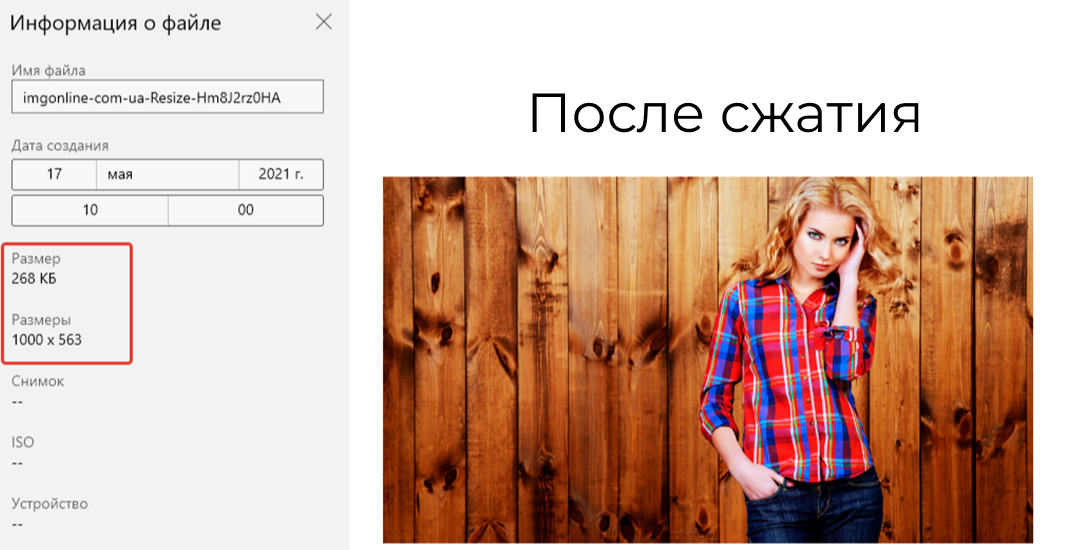
Task: Open the year selector showing 2021 г.
Action: click(281, 174)
